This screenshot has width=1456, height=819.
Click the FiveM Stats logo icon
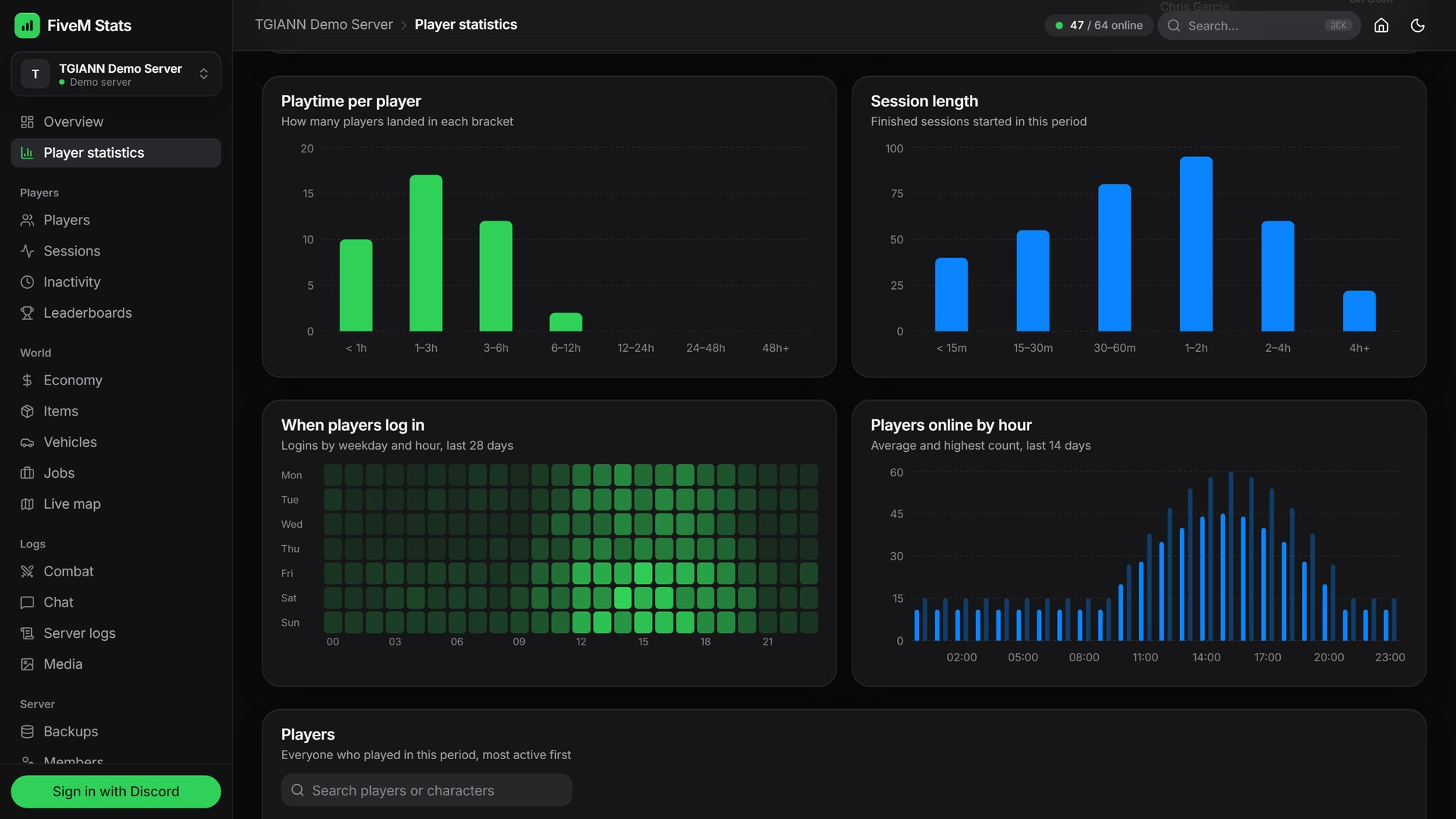click(x=27, y=25)
